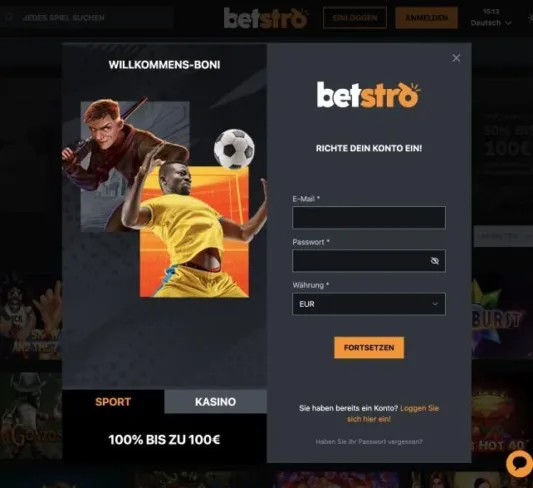Switch to the SPORT bonus tab
Viewport: 533px width, 488px height.
click(x=113, y=402)
